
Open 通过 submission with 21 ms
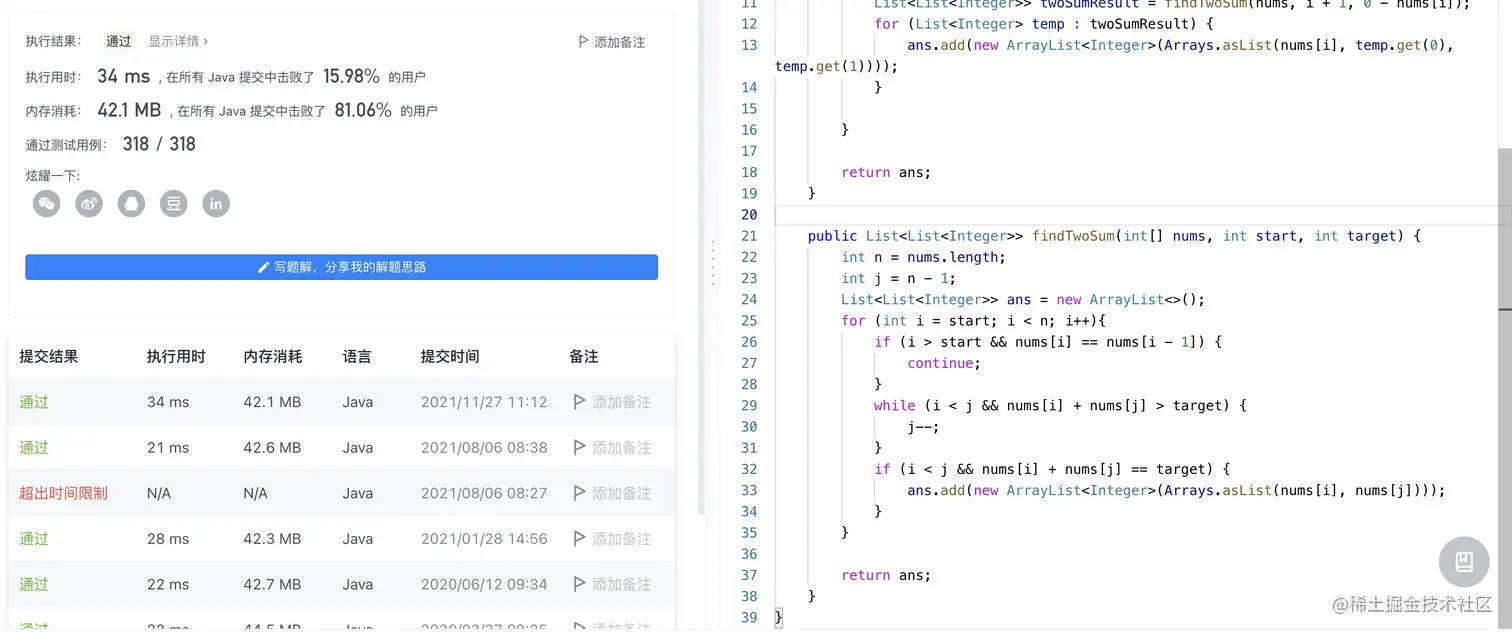tap(34, 448)
